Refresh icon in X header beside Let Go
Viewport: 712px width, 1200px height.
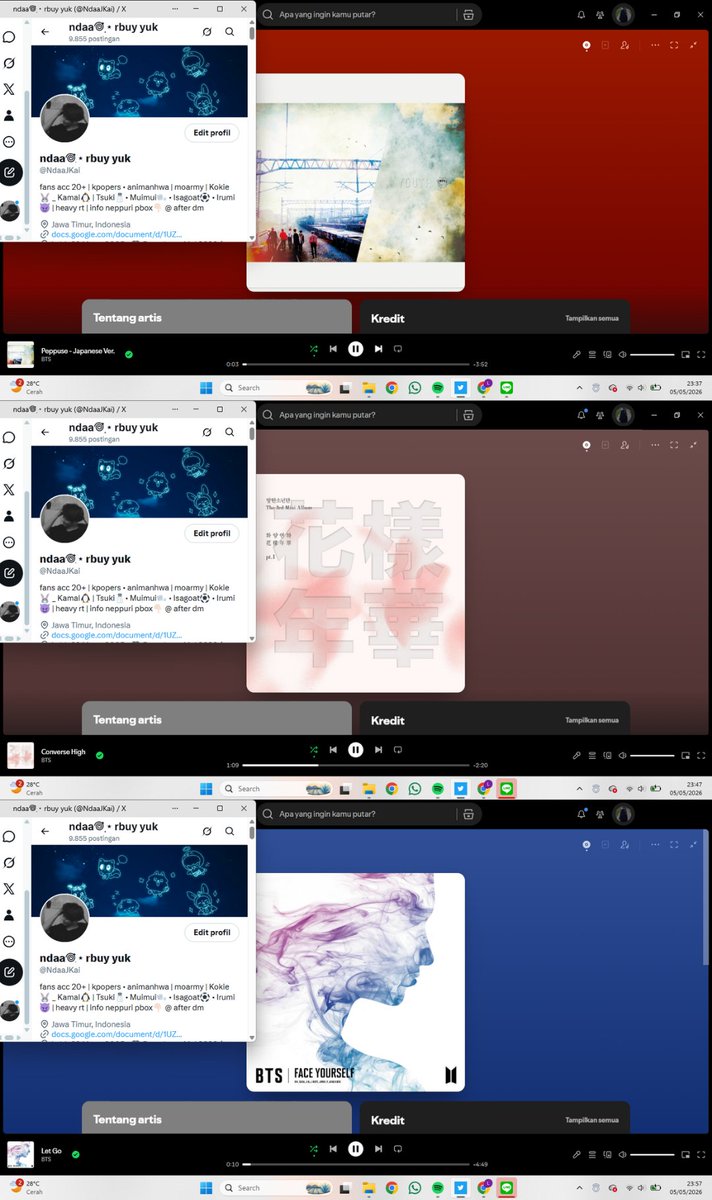point(207,831)
